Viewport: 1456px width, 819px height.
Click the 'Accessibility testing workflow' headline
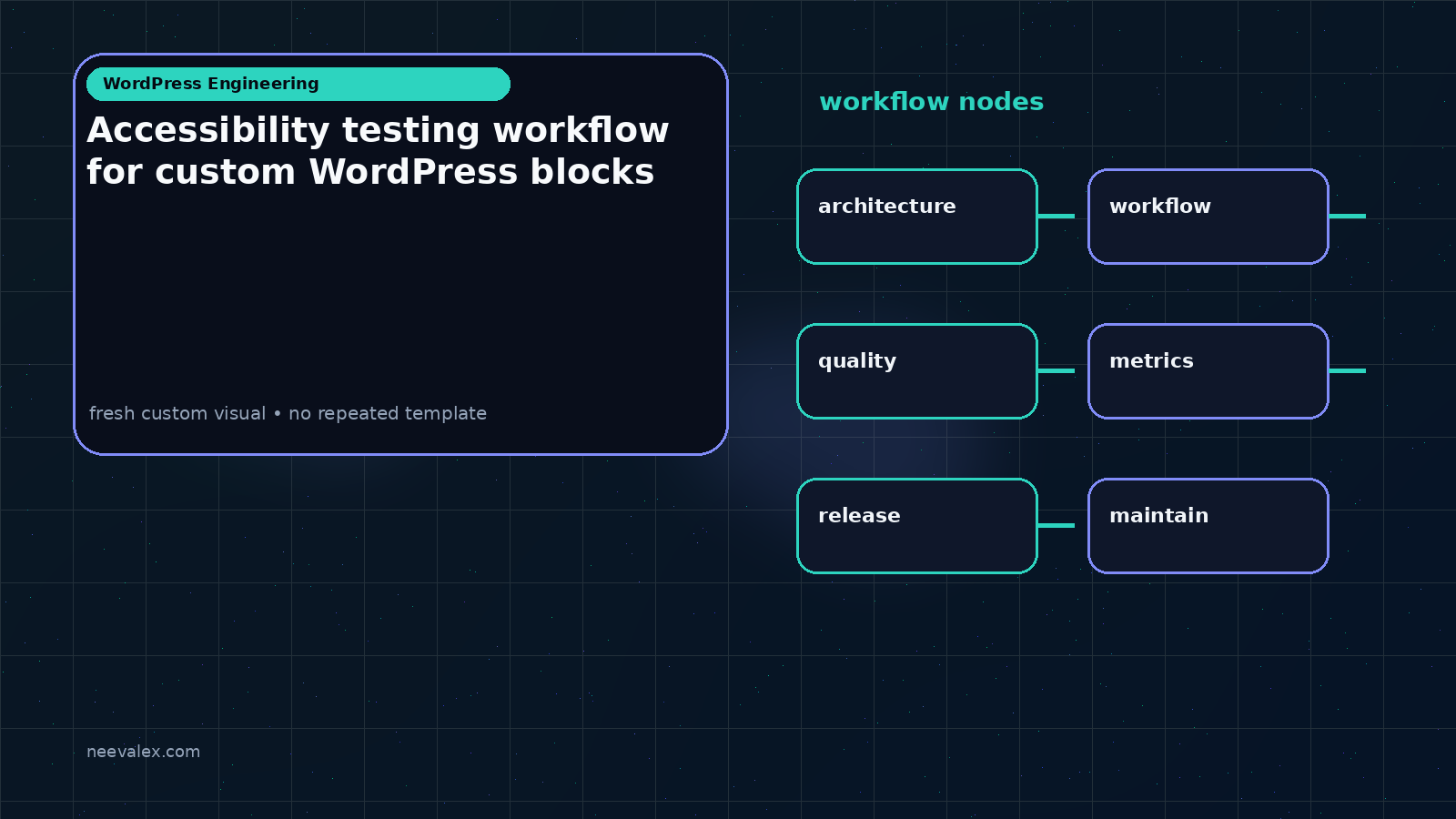(x=378, y=151)
